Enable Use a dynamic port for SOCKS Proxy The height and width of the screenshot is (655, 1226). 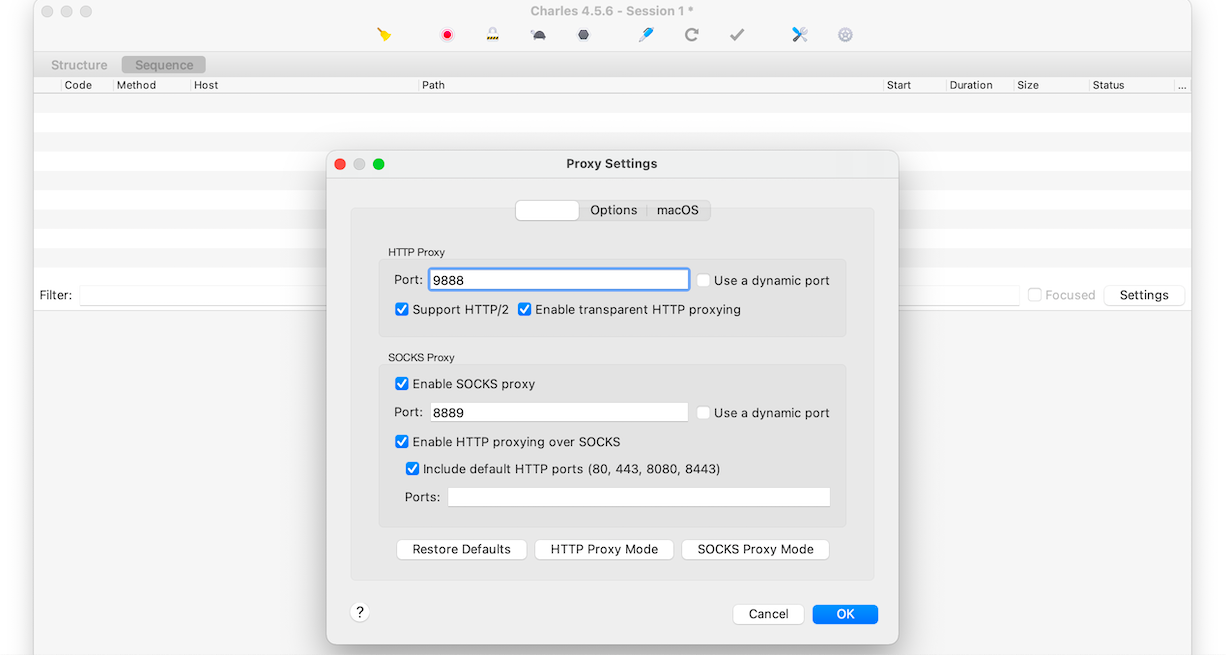704,413
